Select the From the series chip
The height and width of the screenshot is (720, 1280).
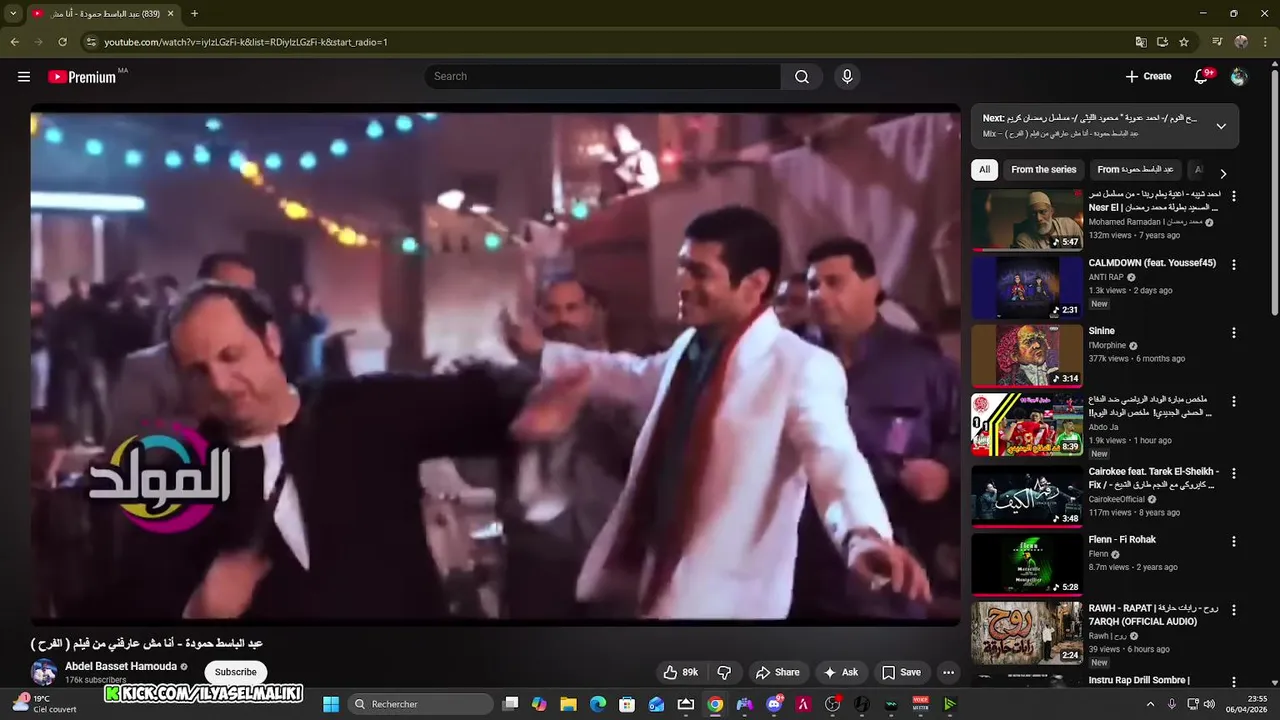1044,170
